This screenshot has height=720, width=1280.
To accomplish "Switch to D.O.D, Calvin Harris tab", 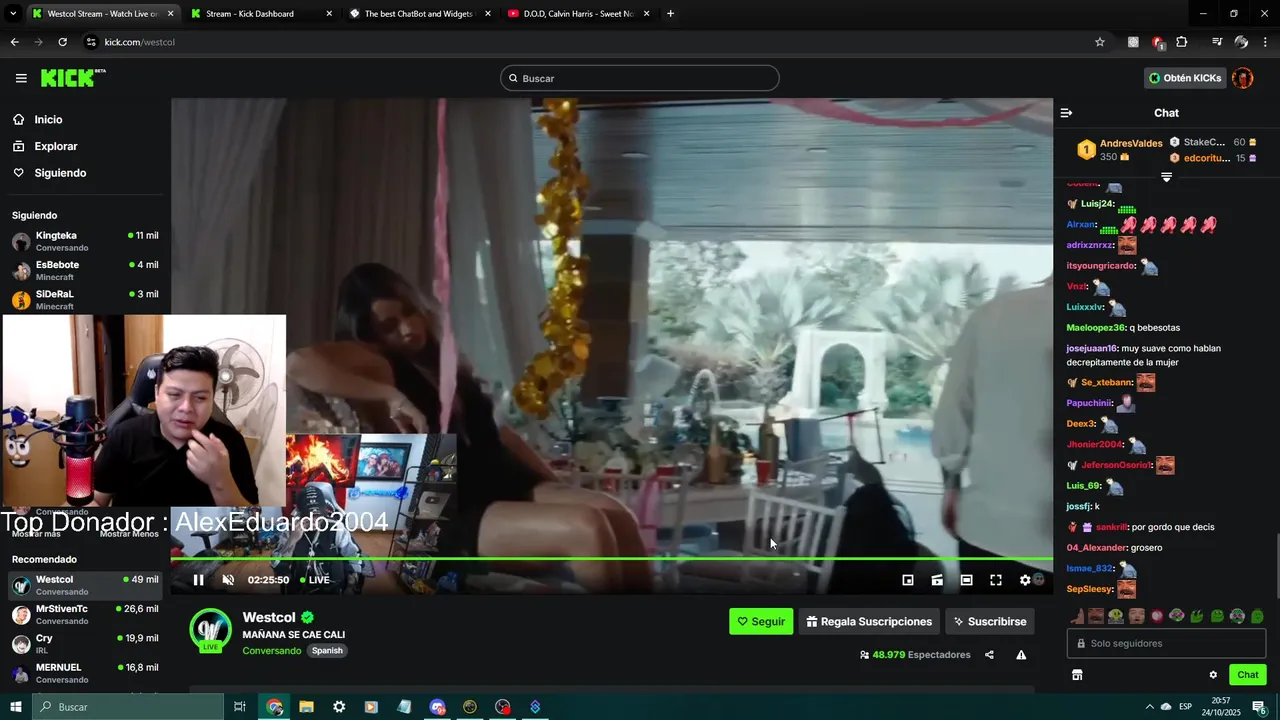I will [x=578, y=14].
